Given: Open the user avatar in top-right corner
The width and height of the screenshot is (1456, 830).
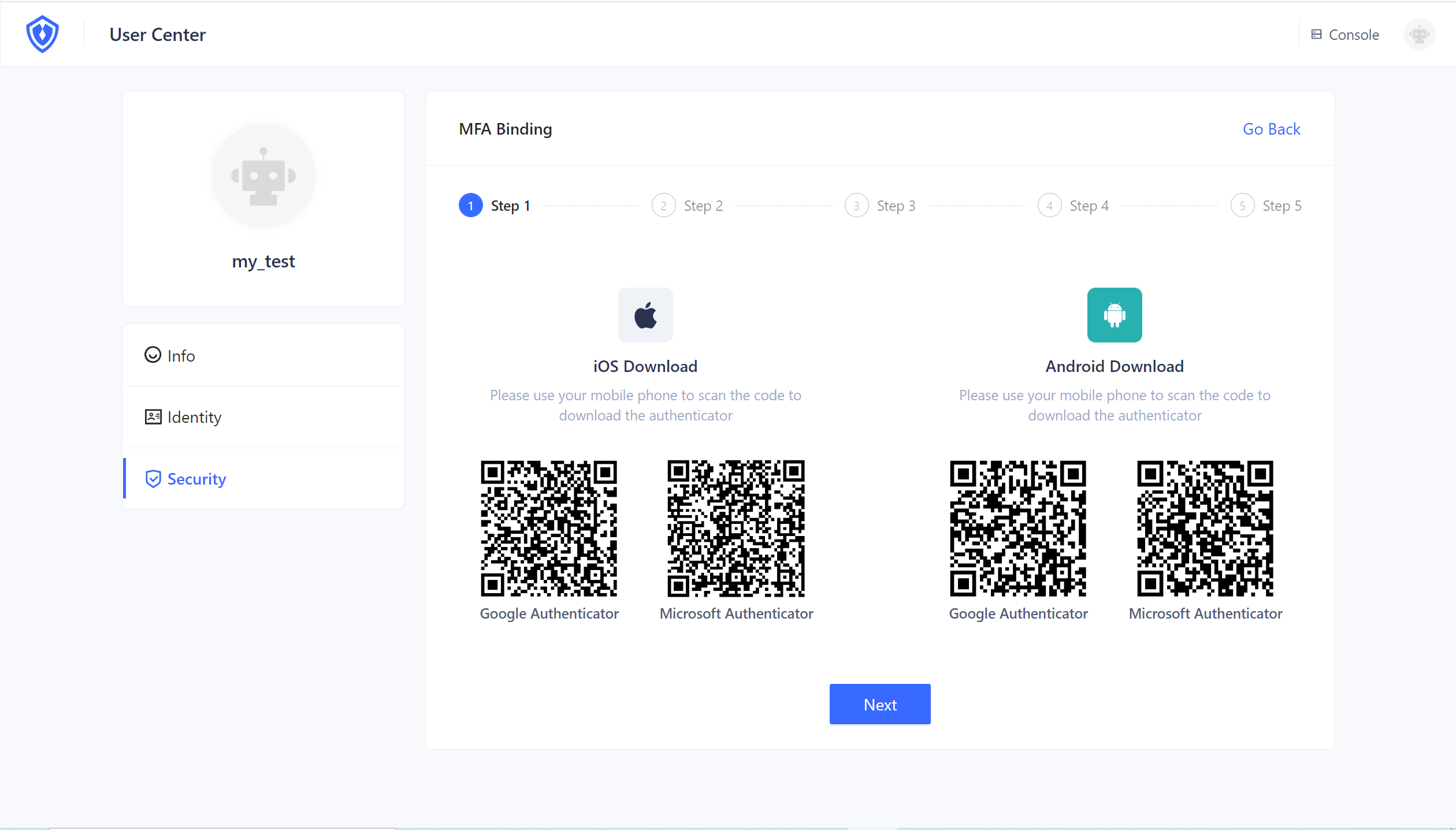Looking at the screenshot, I should pyautogui.click(x=1418, y=35).
